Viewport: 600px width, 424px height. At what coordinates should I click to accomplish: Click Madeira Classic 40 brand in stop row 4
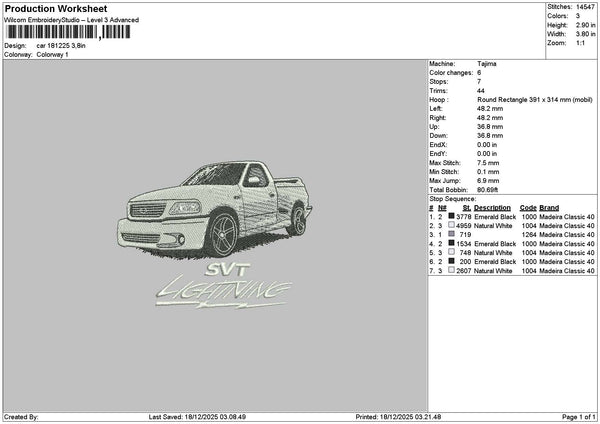coord(567,244)
